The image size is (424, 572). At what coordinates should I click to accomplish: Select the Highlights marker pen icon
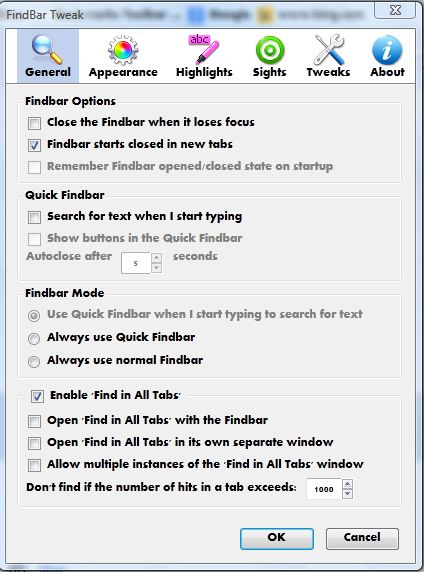pyautogui.click(x=204, y=49)
